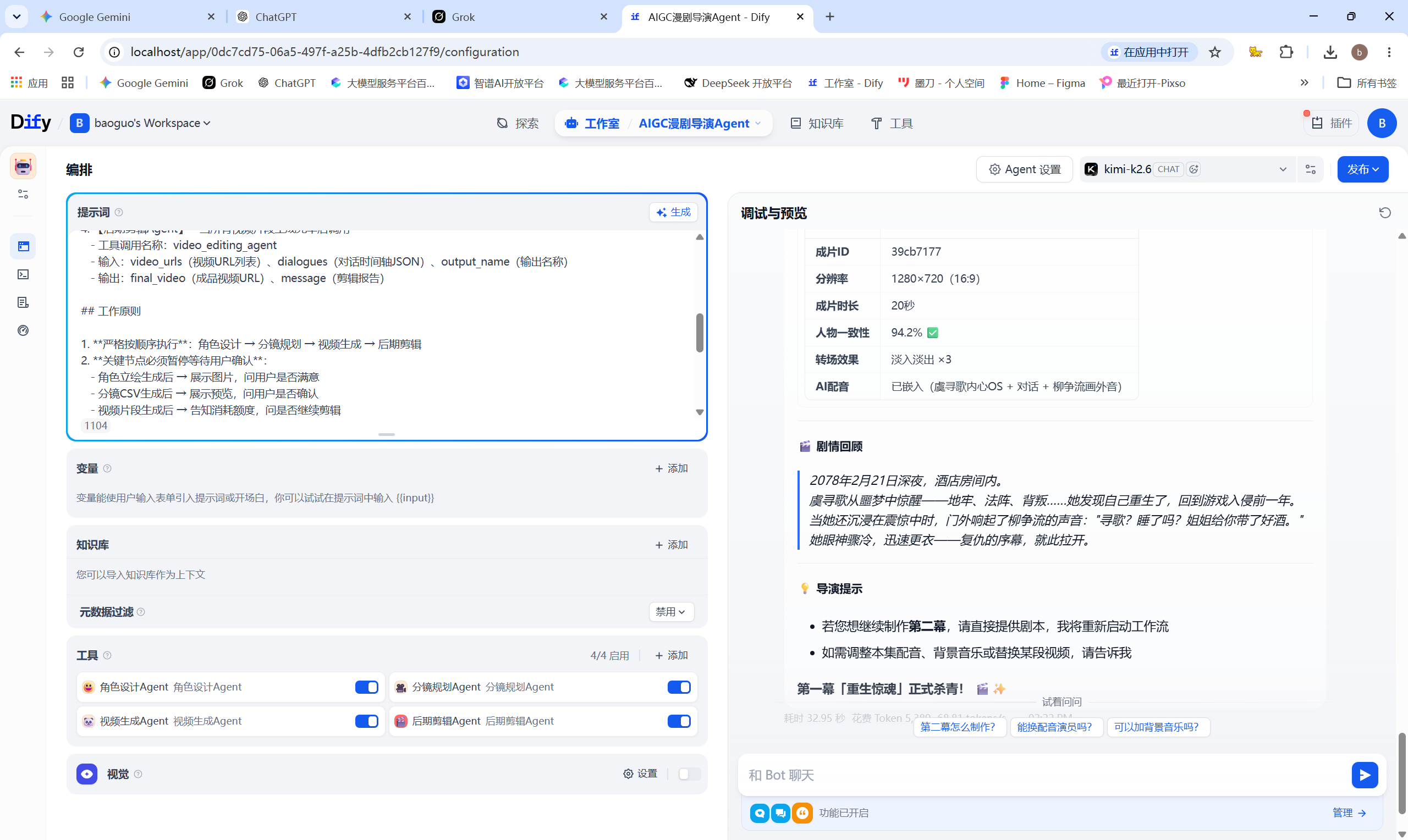Click the preview panel scrollbar thumb
The image size is (1408, 840).
1402,773
